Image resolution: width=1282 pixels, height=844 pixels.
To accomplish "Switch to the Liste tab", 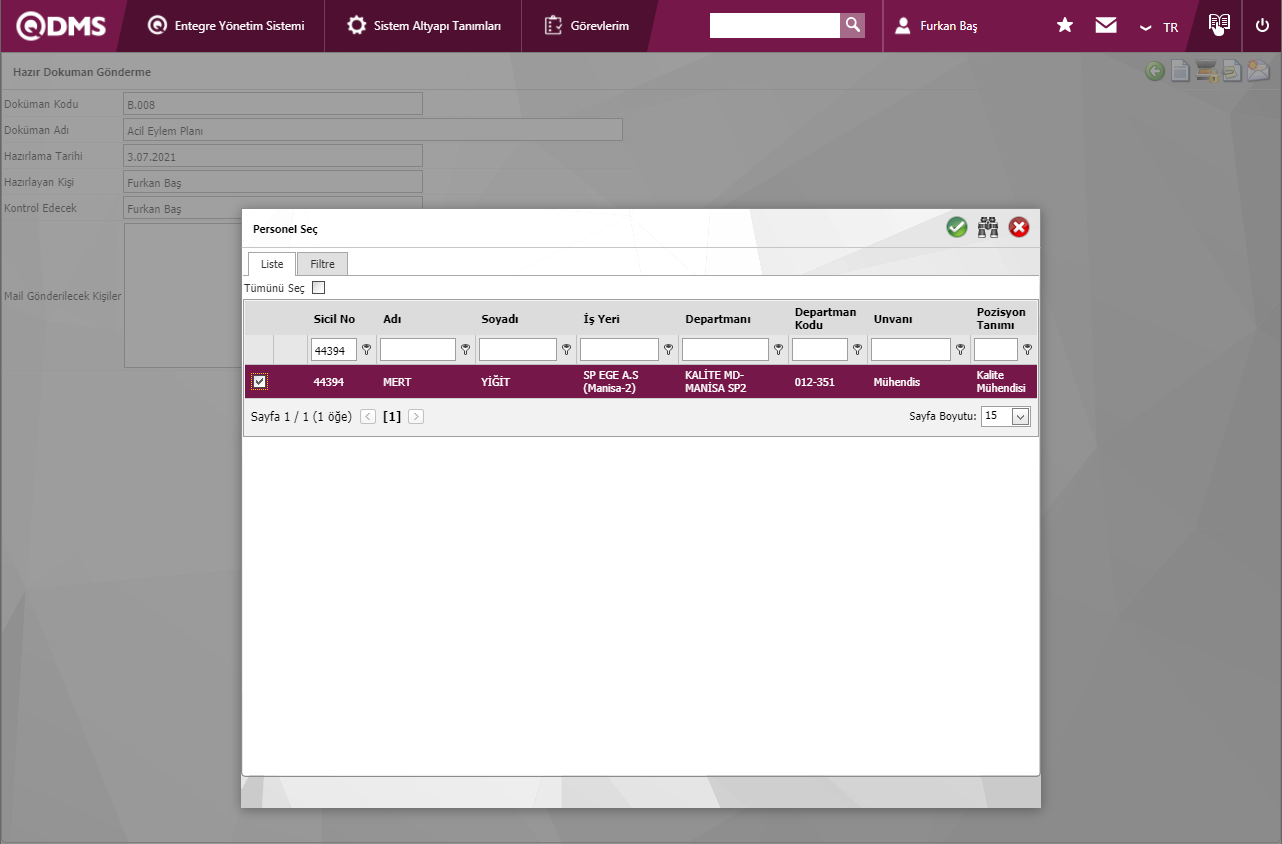I will (272, 265).
